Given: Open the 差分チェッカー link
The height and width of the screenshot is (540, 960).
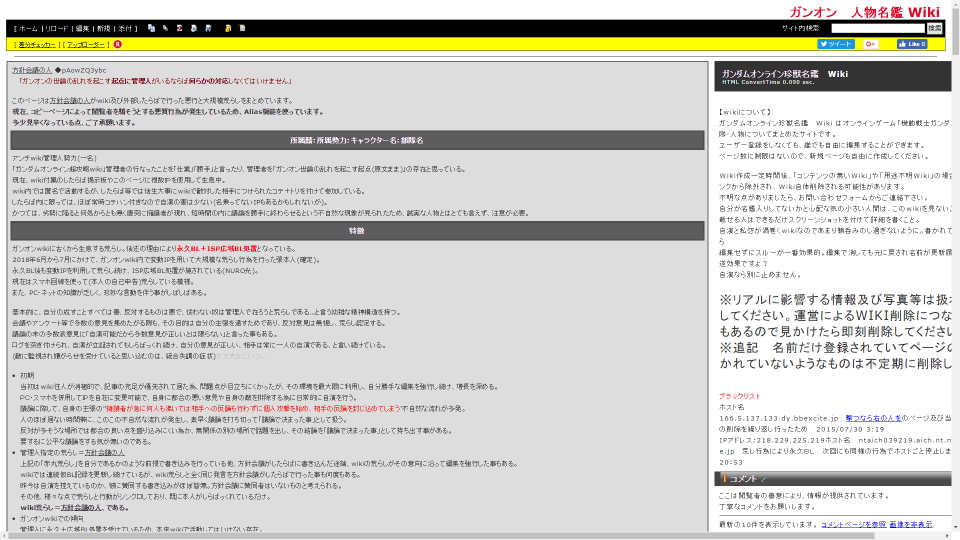Looking at the screenshot, I should (38, 45).
